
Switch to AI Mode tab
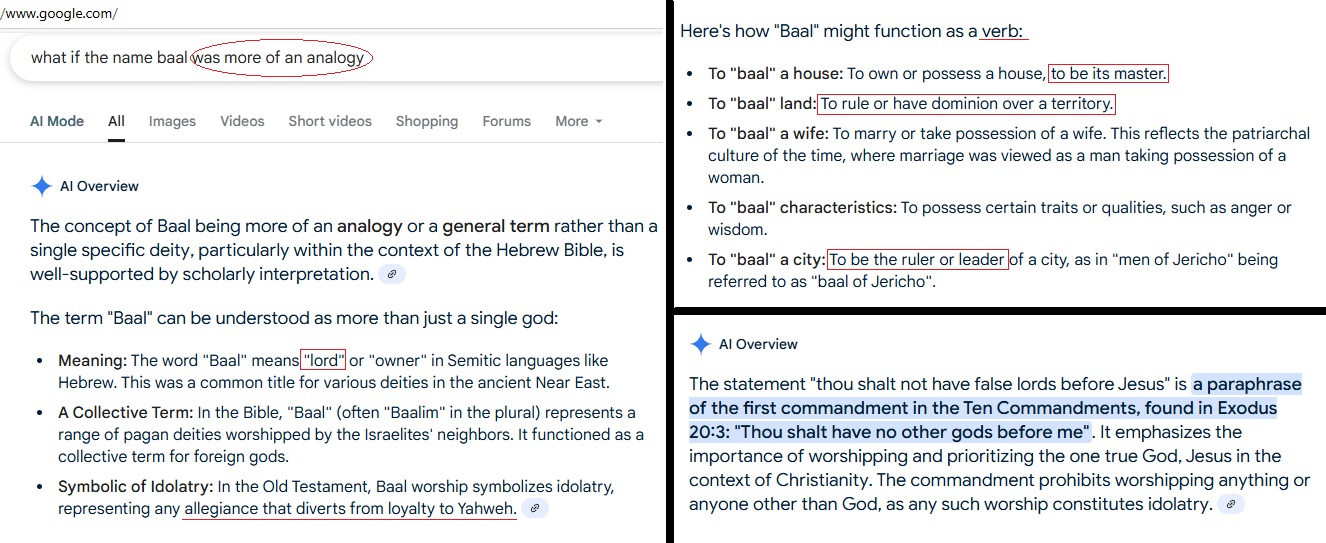57,121
